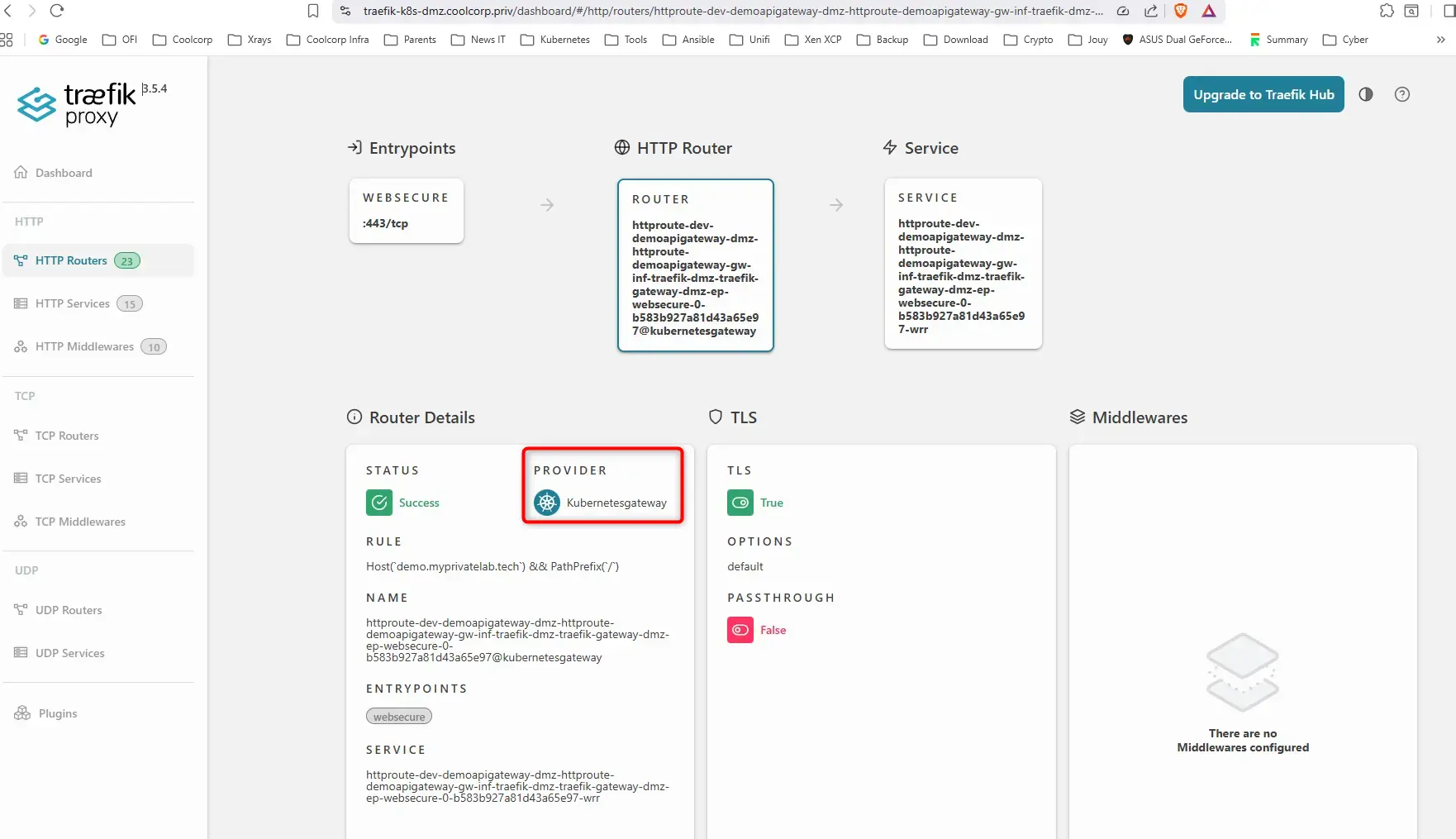Select TCP Routers in the sidebar
Viewport: 1456px width, 839px height.
pos(66,436)
